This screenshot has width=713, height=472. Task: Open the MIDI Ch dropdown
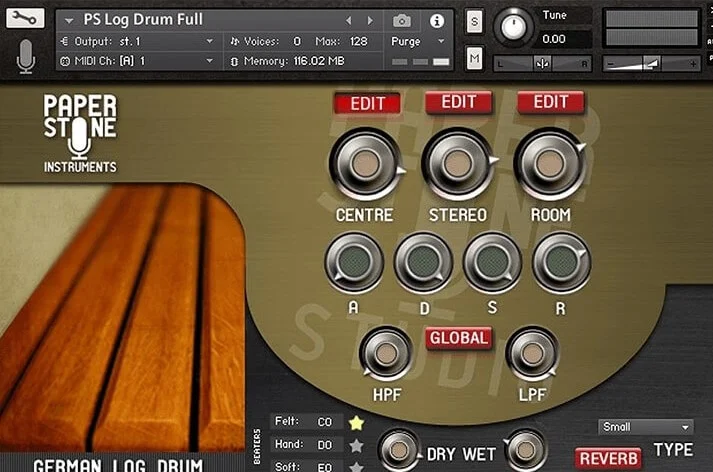pyautogui.click(x=139, y=61)
